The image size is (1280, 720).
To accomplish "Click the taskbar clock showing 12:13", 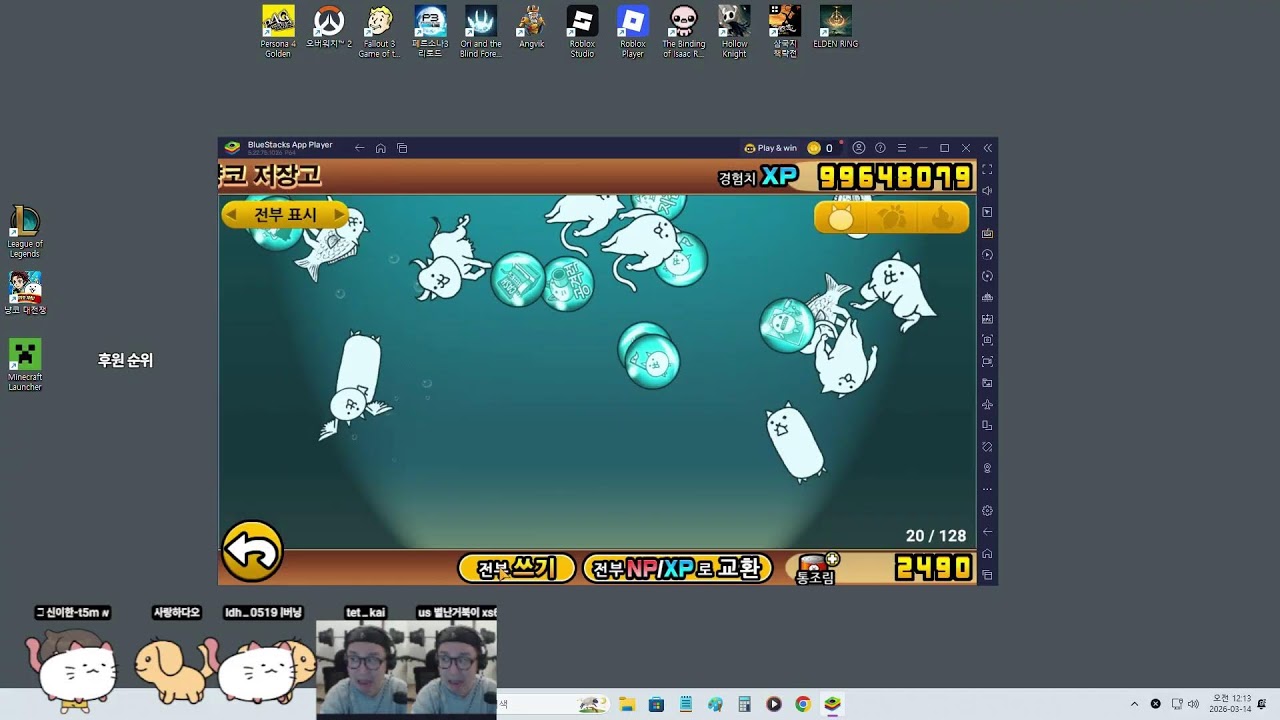I will (x=1231, y=704).
